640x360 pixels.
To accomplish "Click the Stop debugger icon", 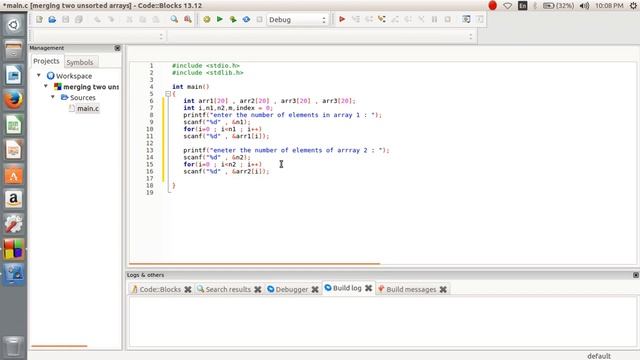I will pos(448,19).
